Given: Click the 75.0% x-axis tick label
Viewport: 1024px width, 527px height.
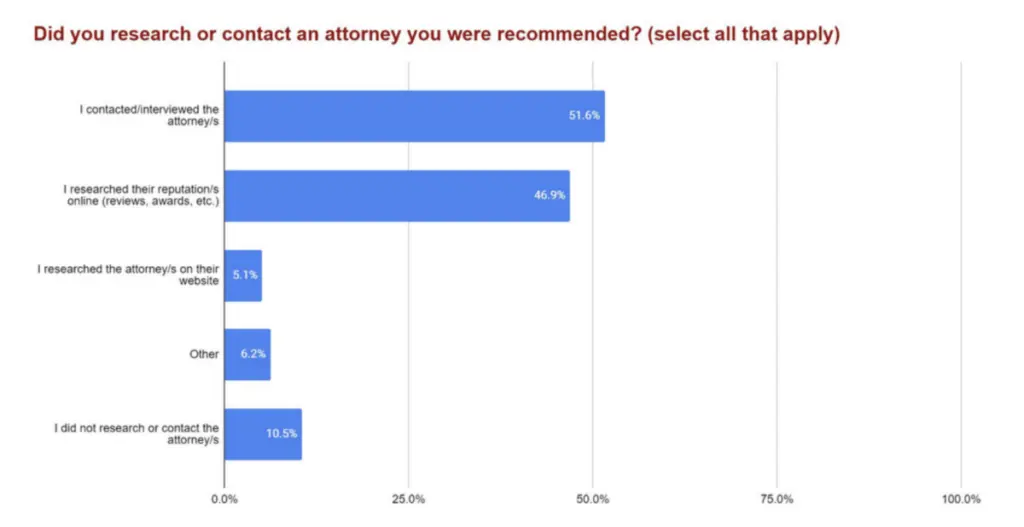Looking at the screenshot, I should (x=777, y=499).
